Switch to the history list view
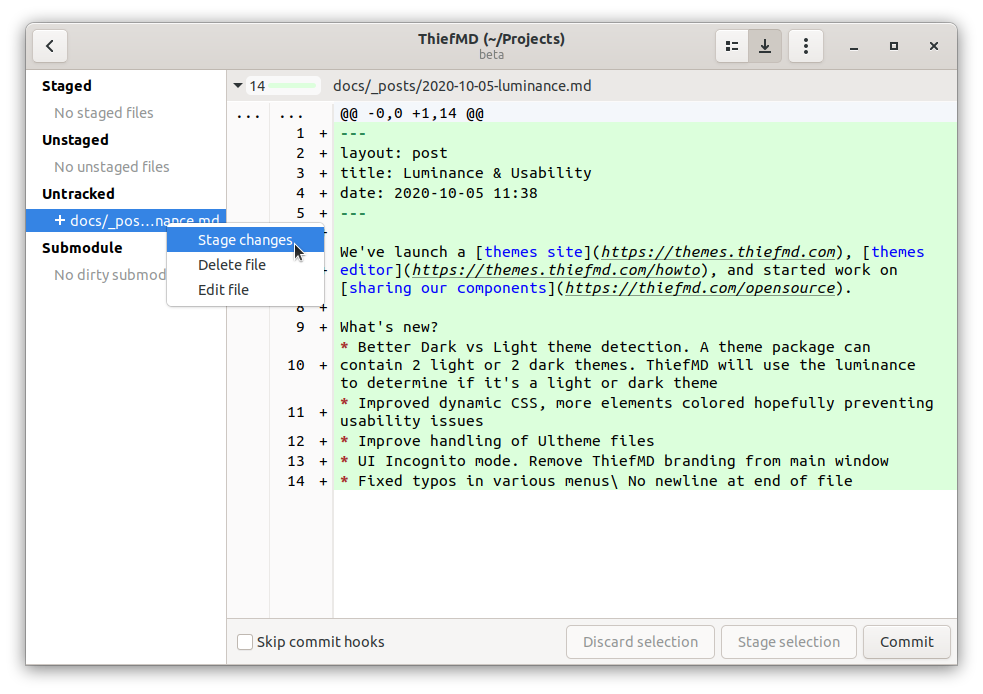The image size is (983, 694). pos(731,46)
